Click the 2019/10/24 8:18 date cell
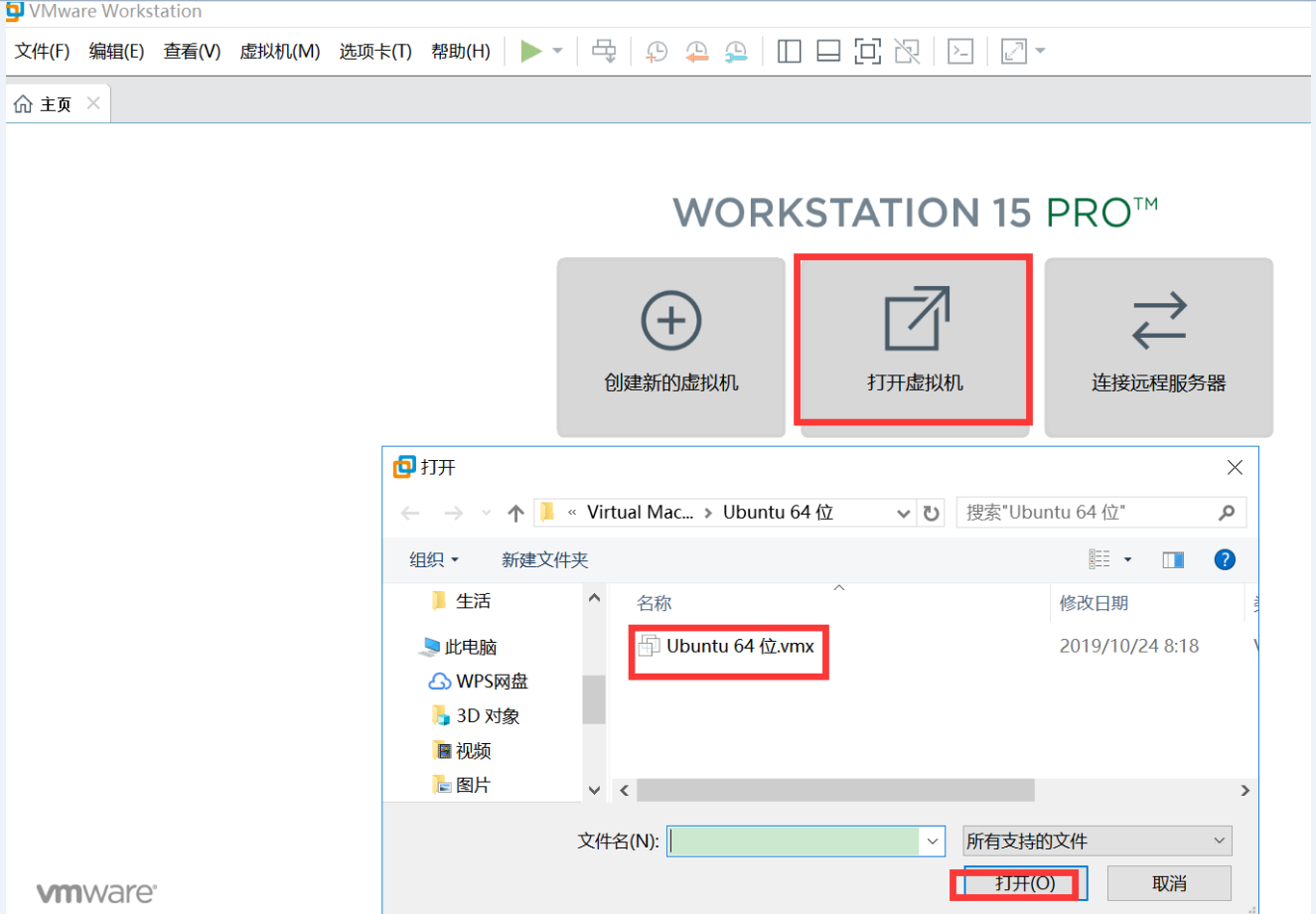Image resolution: width=1316 pixels, height=914 pixels. click(x=1129, y=646)
